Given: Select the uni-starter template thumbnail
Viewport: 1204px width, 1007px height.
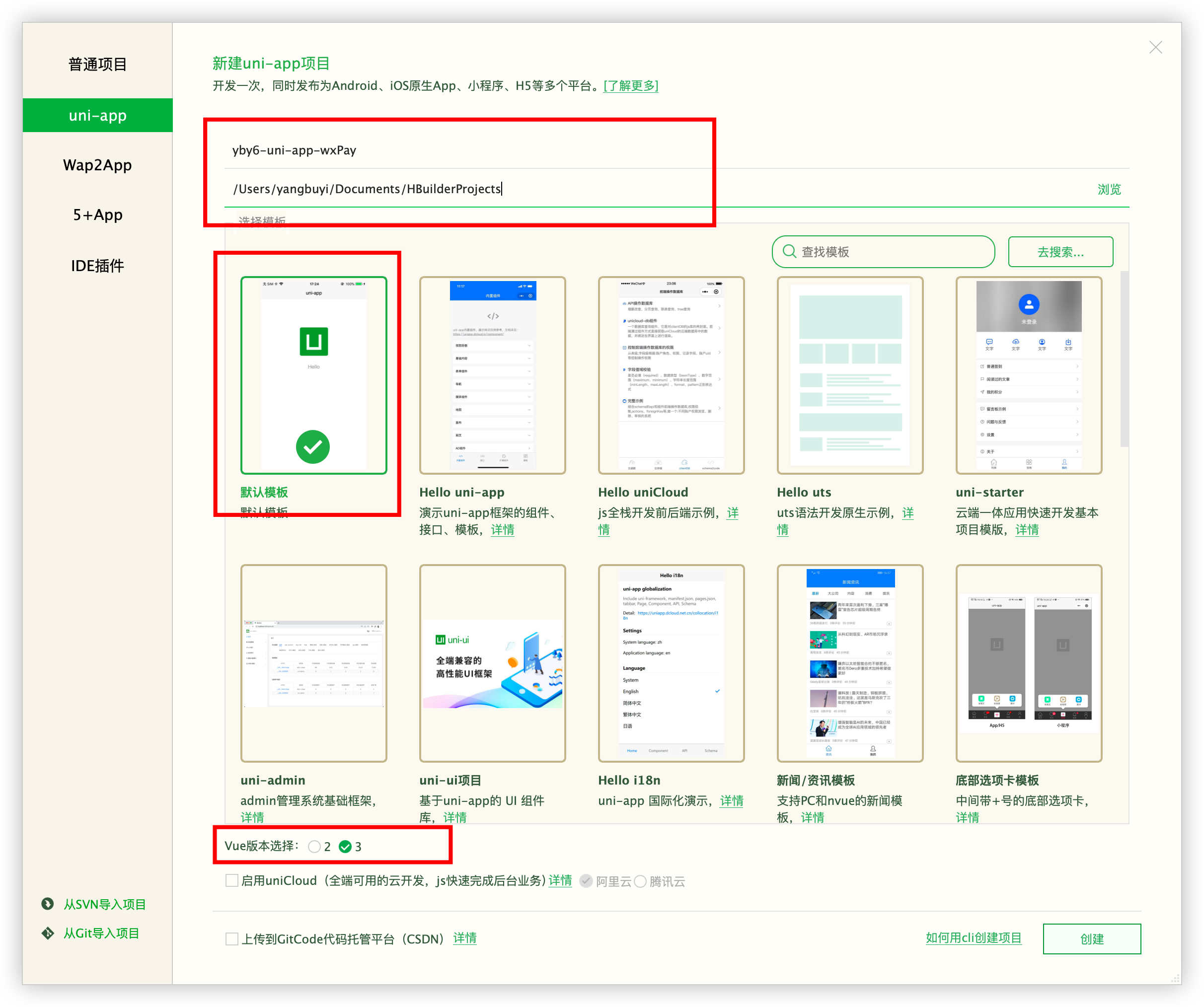Looking at the screenshot, I should pos(1029,375).
